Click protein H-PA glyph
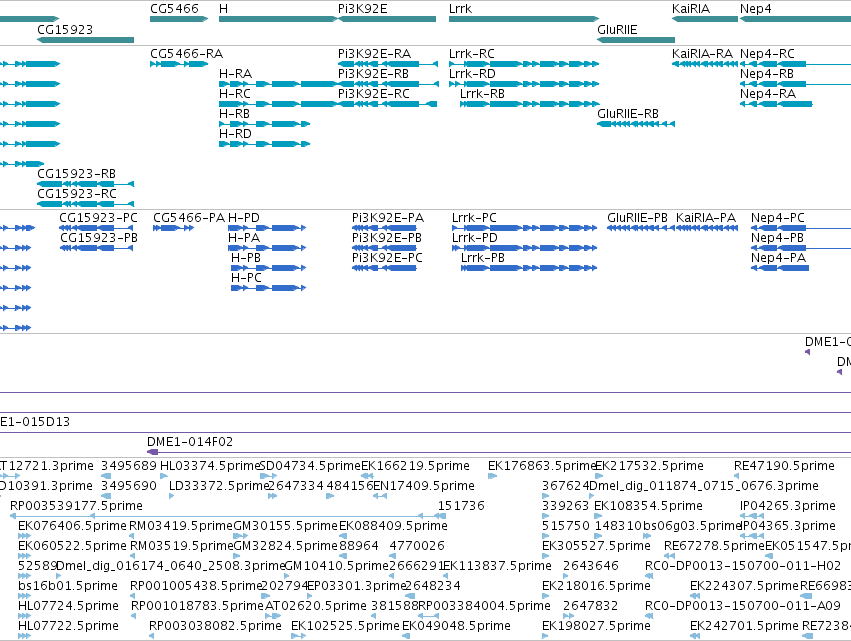The height and width of the screenshot is (641, 851). coord(267,248)
